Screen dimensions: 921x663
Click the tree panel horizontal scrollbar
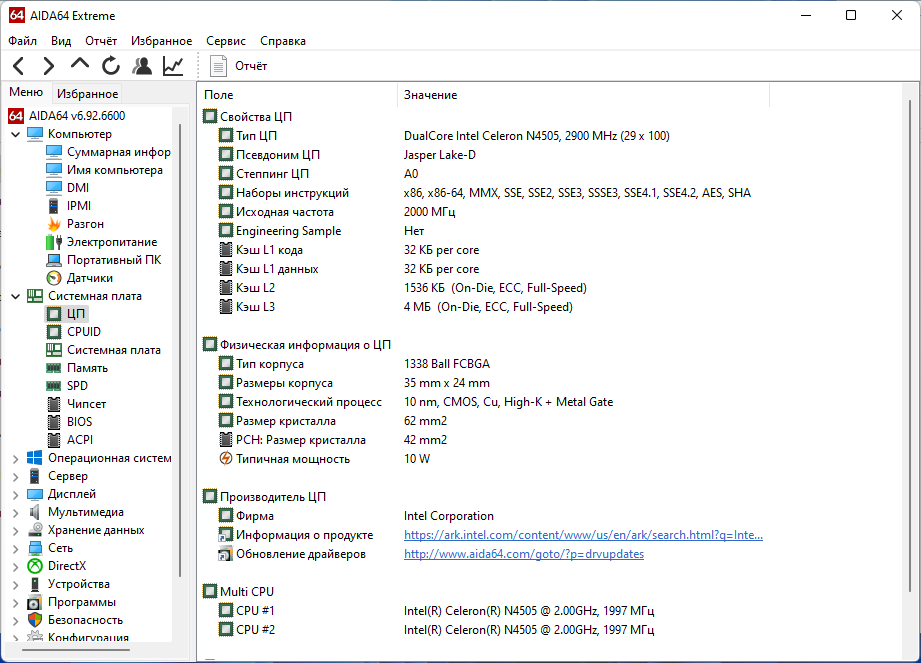click(x=76, y=650)
